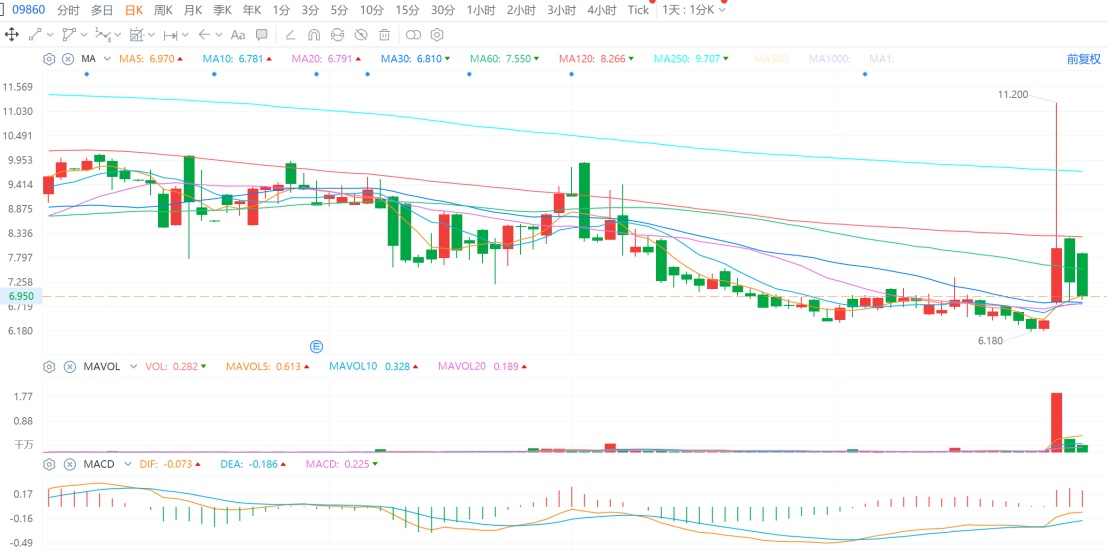This screenshot has height=555, width=1108.
Task: Open MAVOL indicator settings gear
Action: (49, 366)
